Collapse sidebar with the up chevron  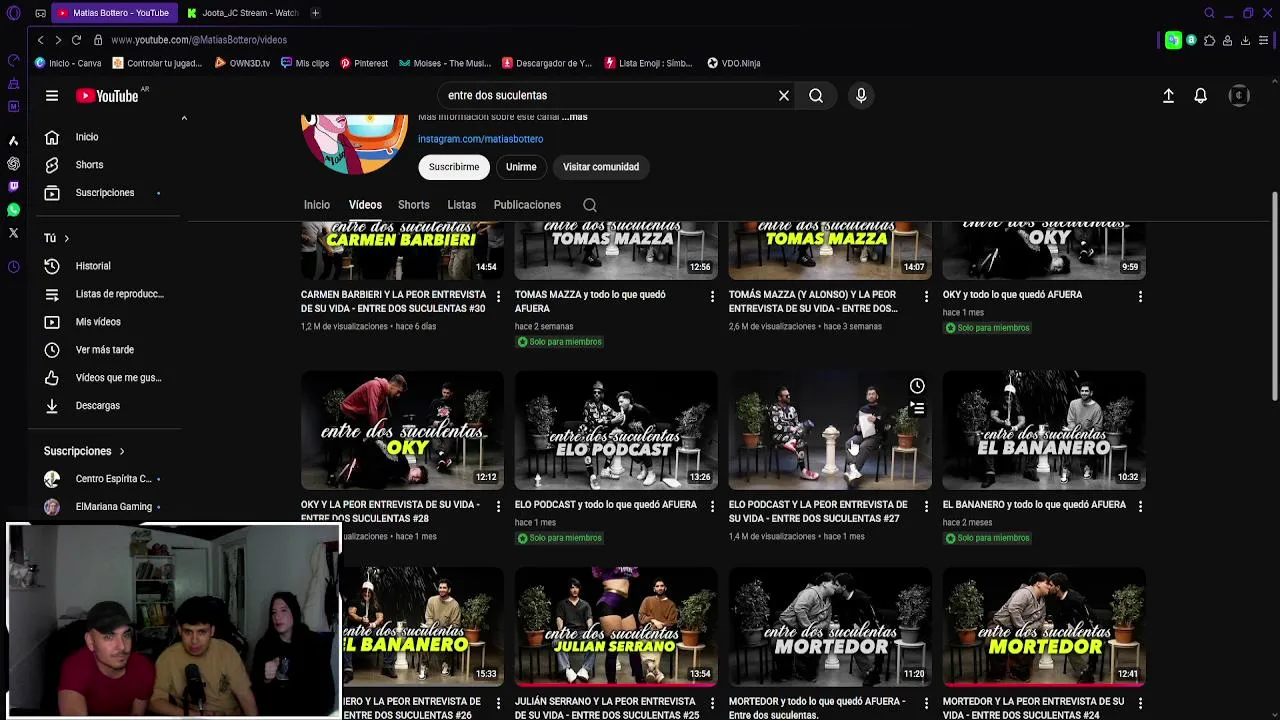click(x=184, y=118)
